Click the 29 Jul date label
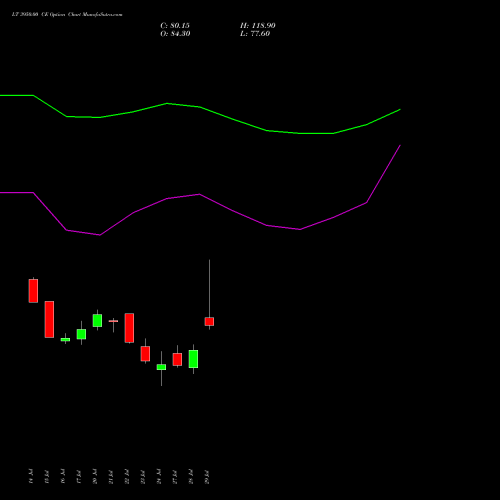The width and height of the screenshot is (500, 500). 207,476
